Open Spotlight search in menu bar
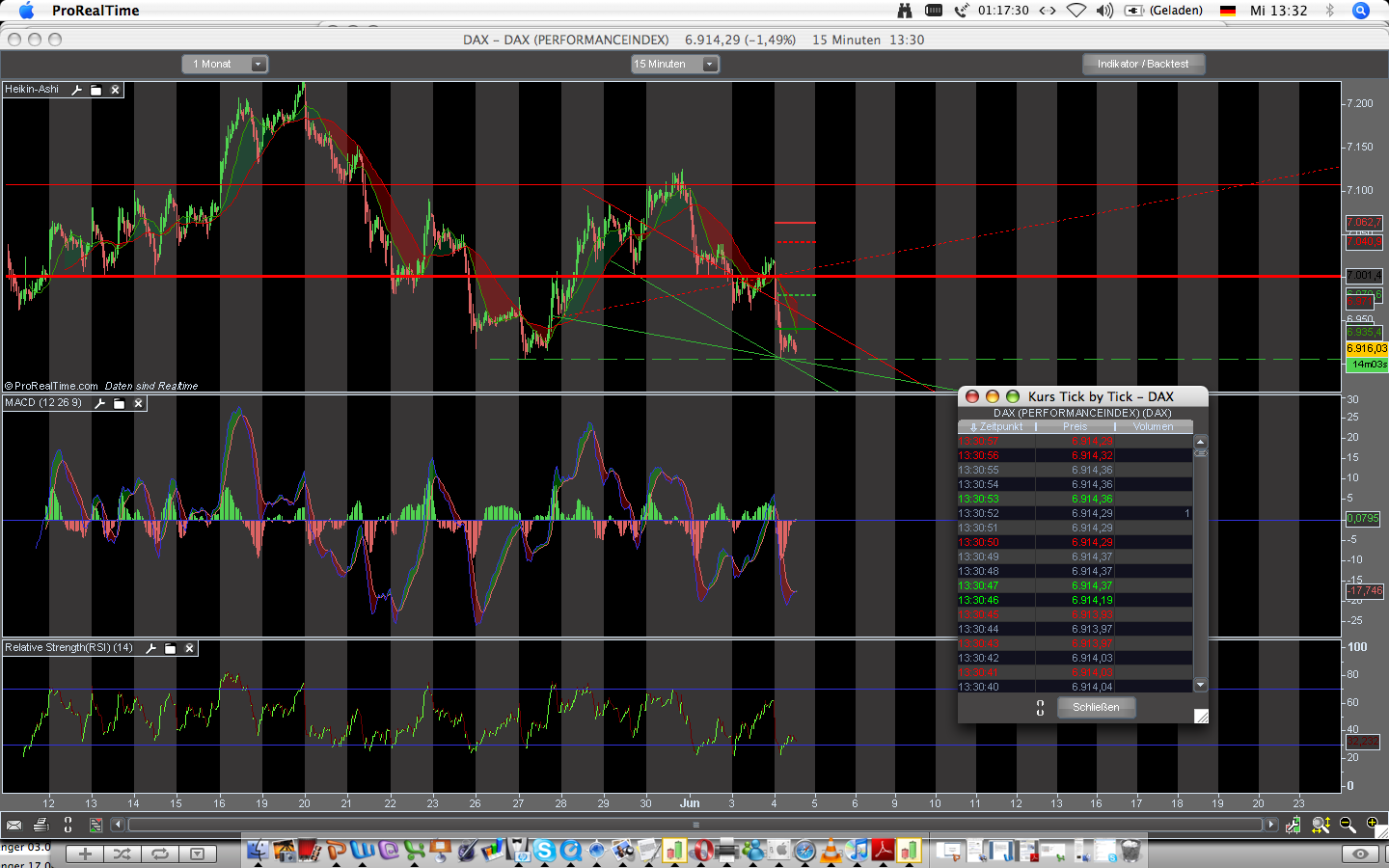The image size is (1389, 868). (1361, 11)
